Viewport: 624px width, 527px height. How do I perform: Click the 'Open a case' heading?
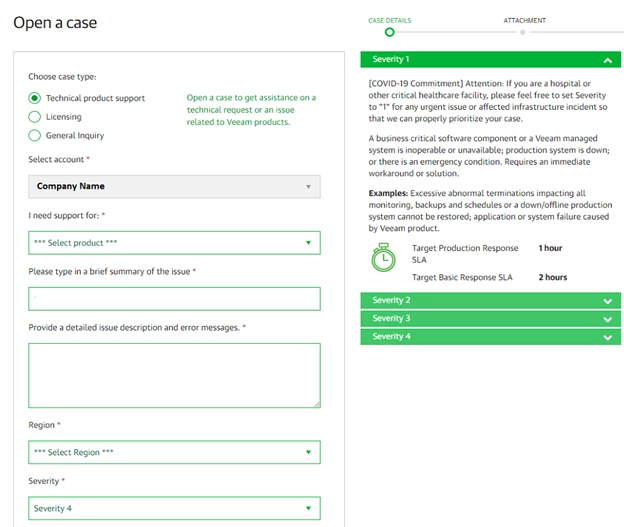tap(55, 23)
